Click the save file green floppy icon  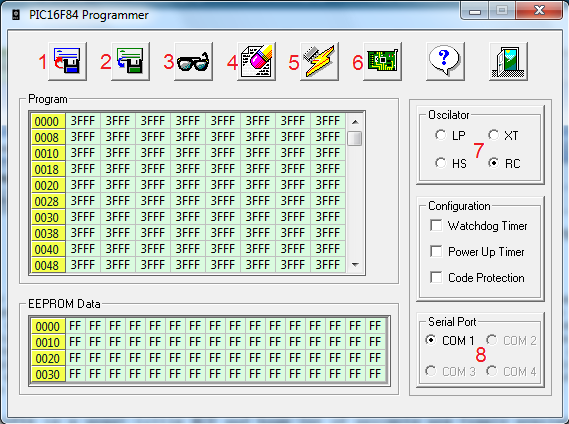pyautogui.click(x=130, y=61)
